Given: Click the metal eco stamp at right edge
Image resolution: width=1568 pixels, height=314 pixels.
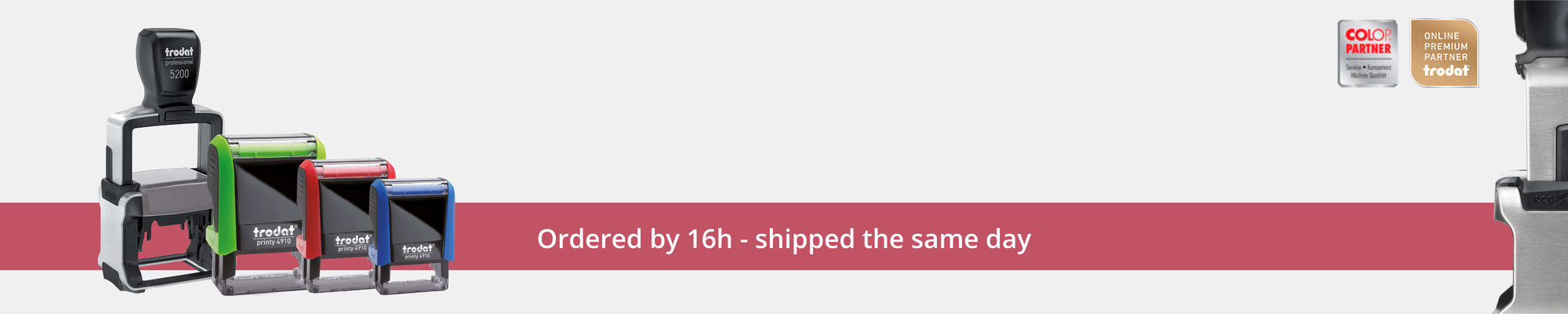Looking at the screenshot, I should [x=1533, y=157].
